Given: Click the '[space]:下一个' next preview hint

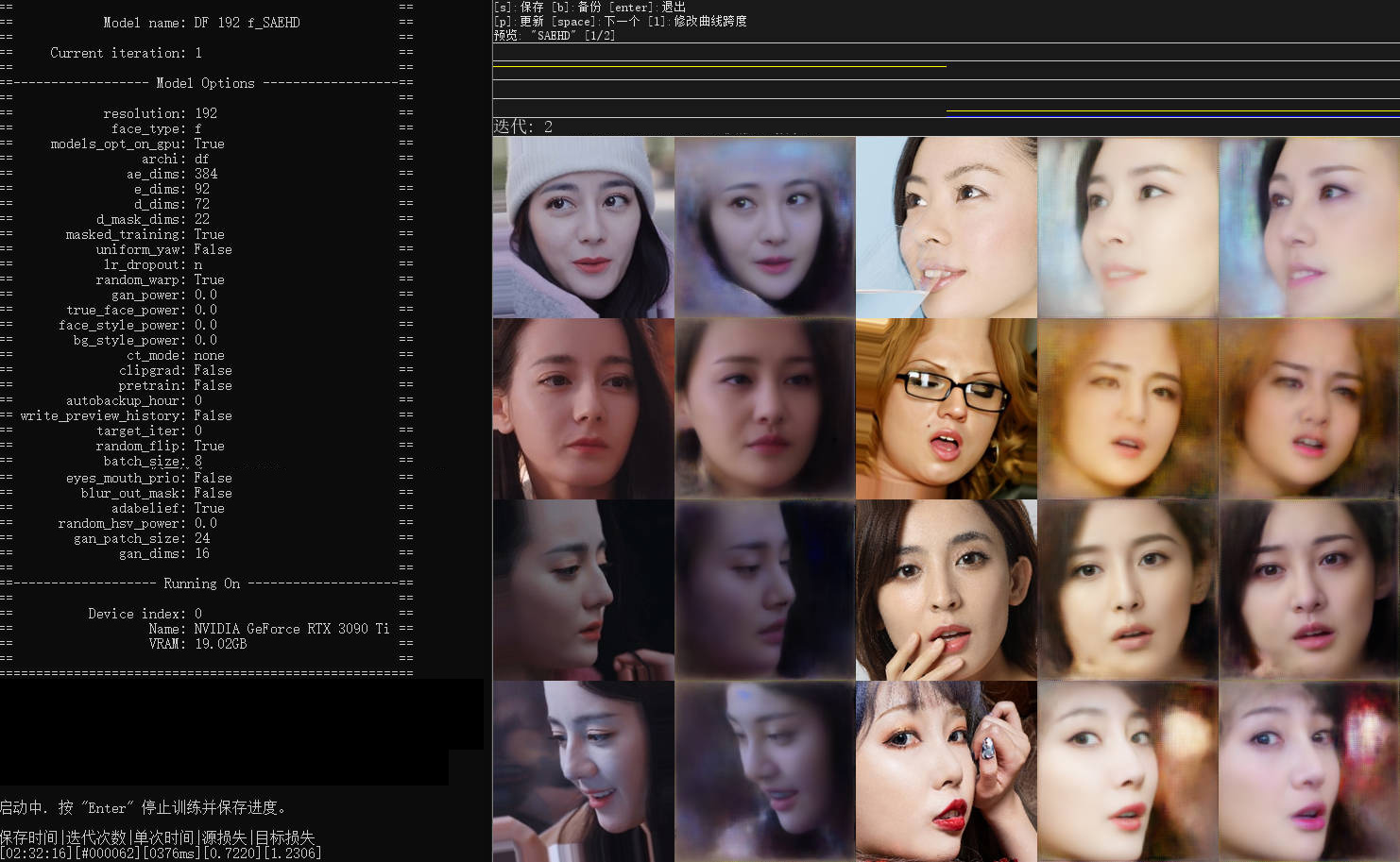Looking at the screenshot, I should click(x=596, y=21).
